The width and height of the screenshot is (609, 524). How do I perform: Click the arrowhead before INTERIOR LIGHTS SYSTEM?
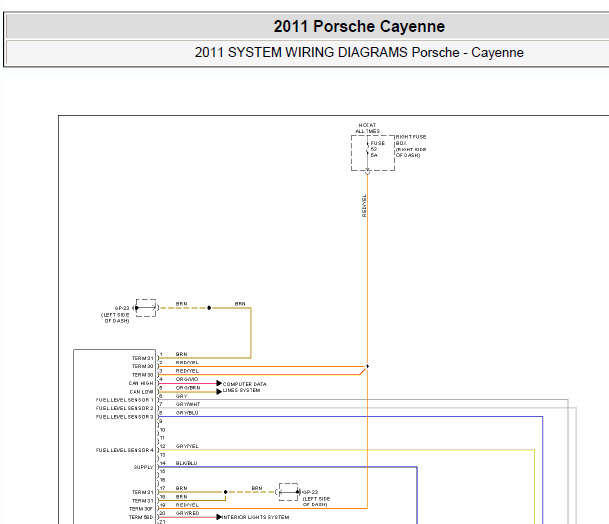tap(219, 517)
